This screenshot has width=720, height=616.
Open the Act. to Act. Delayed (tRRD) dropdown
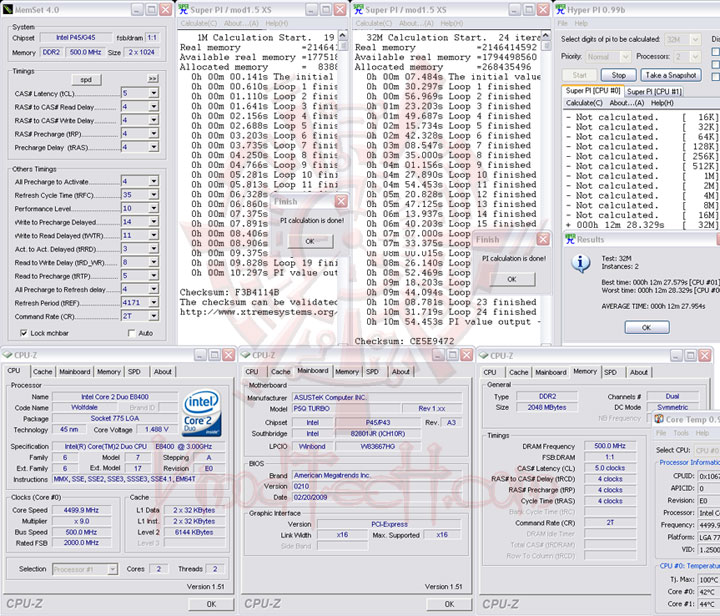coord(153,249)
